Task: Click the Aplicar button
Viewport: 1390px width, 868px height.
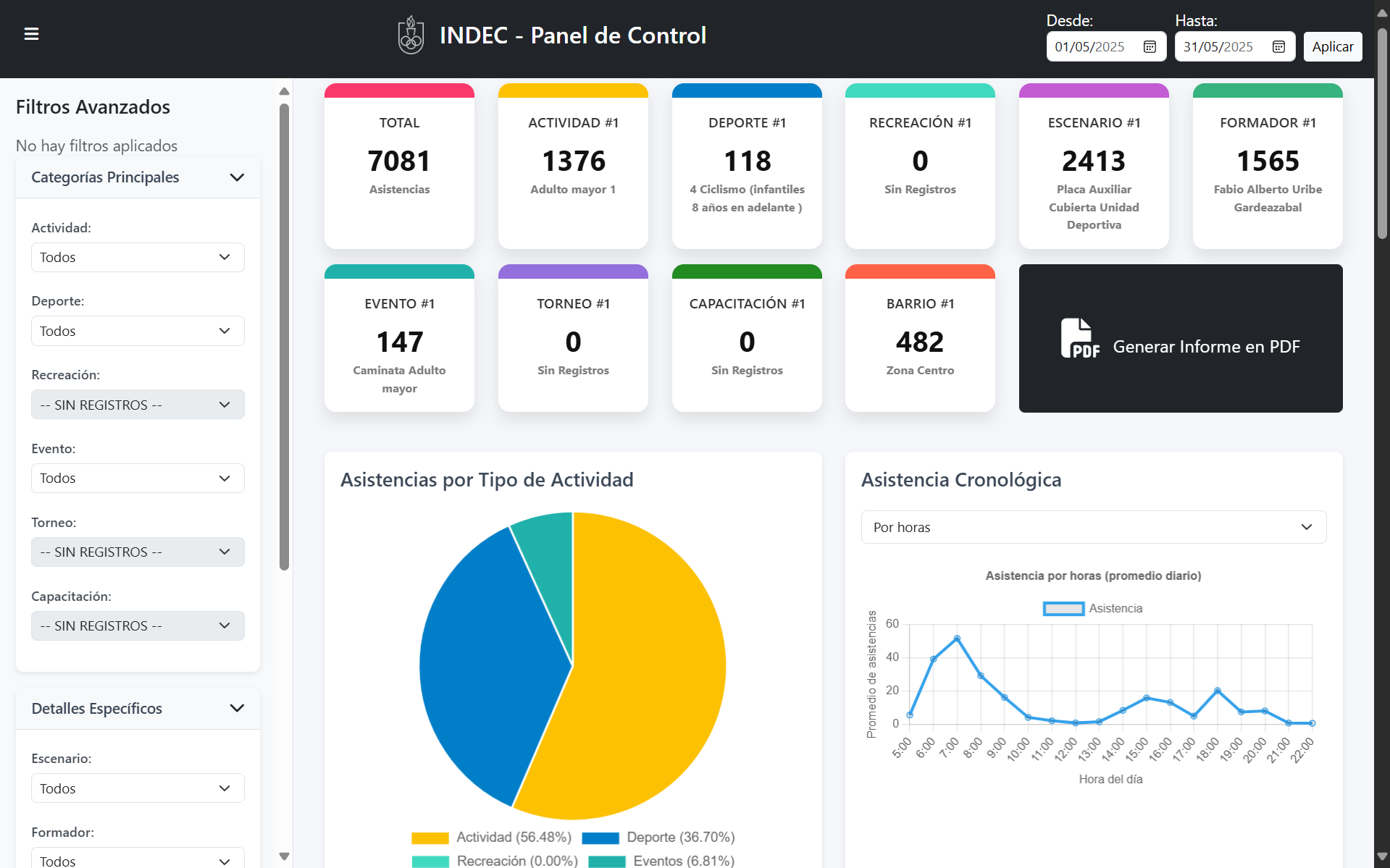Action: [1332, 47]
